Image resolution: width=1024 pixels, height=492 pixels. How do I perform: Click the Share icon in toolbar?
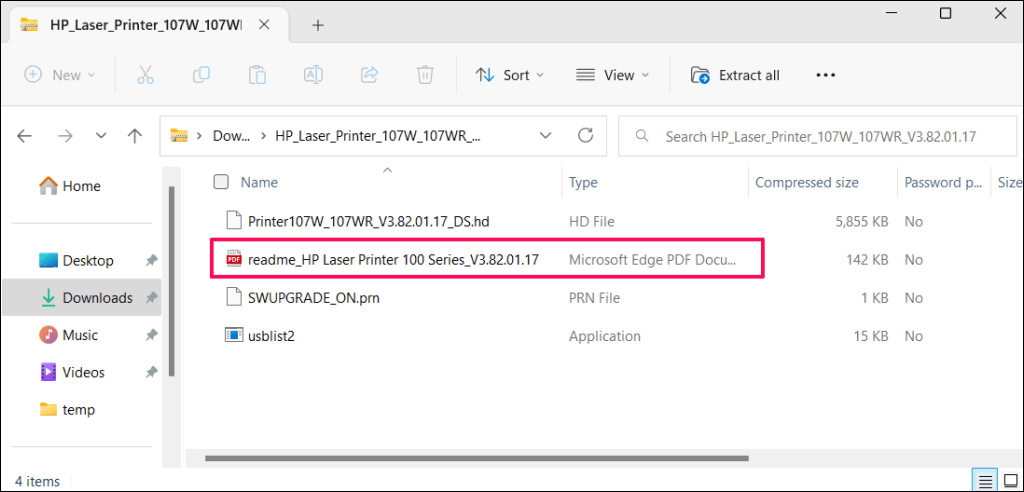tap(370, 75)
